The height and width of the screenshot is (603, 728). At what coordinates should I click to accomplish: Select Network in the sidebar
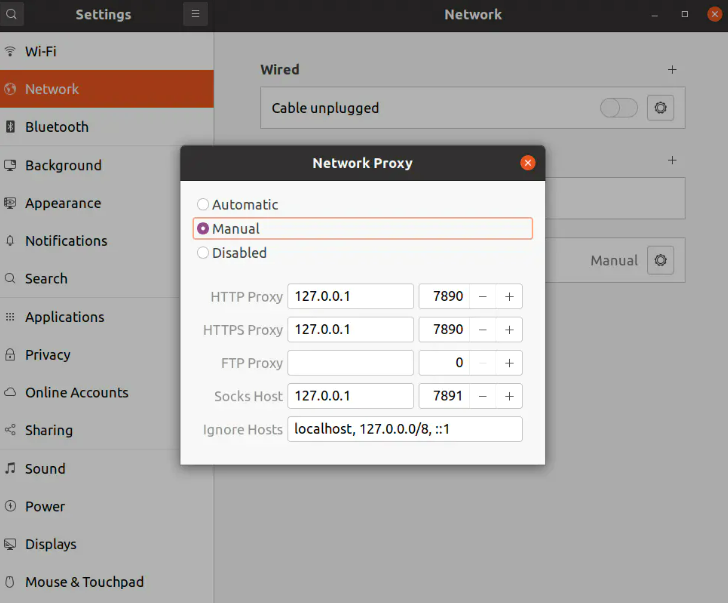[x=107, y=89]
